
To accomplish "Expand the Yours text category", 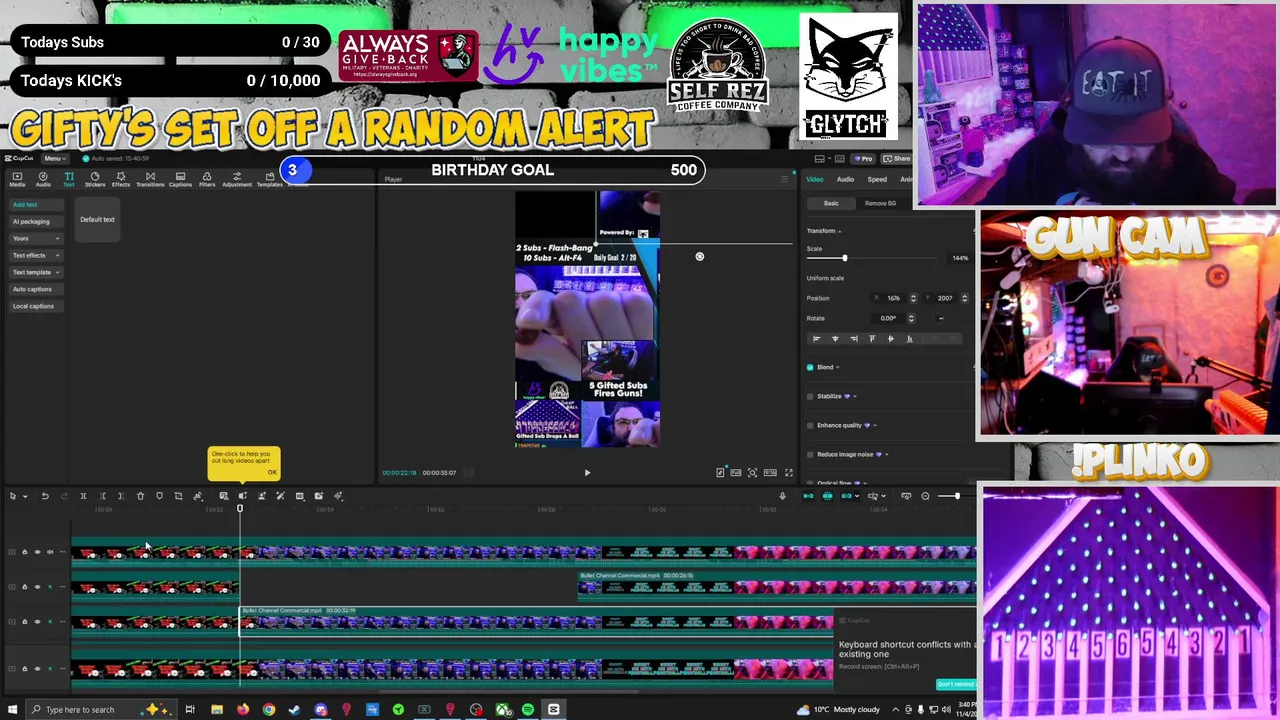I will (34, 238).
